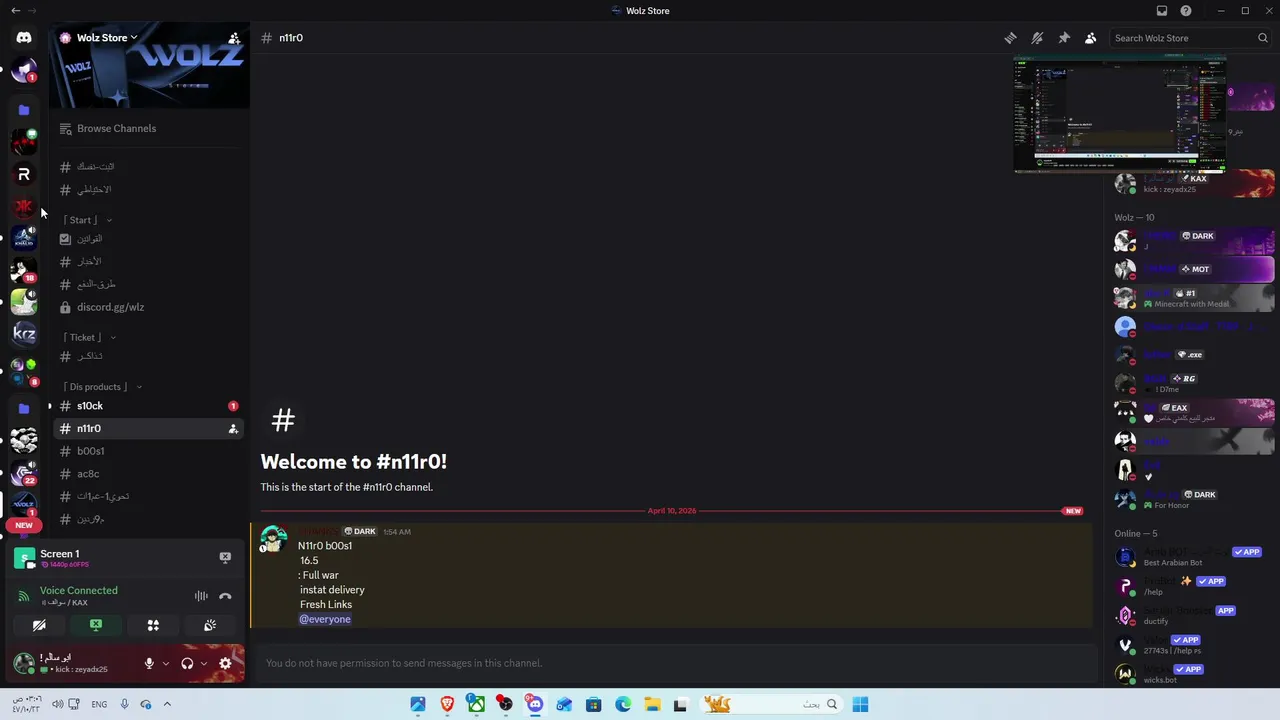Open the Activities shapes icon
This screenshot has width=1280, height=720.
(153, 625)
